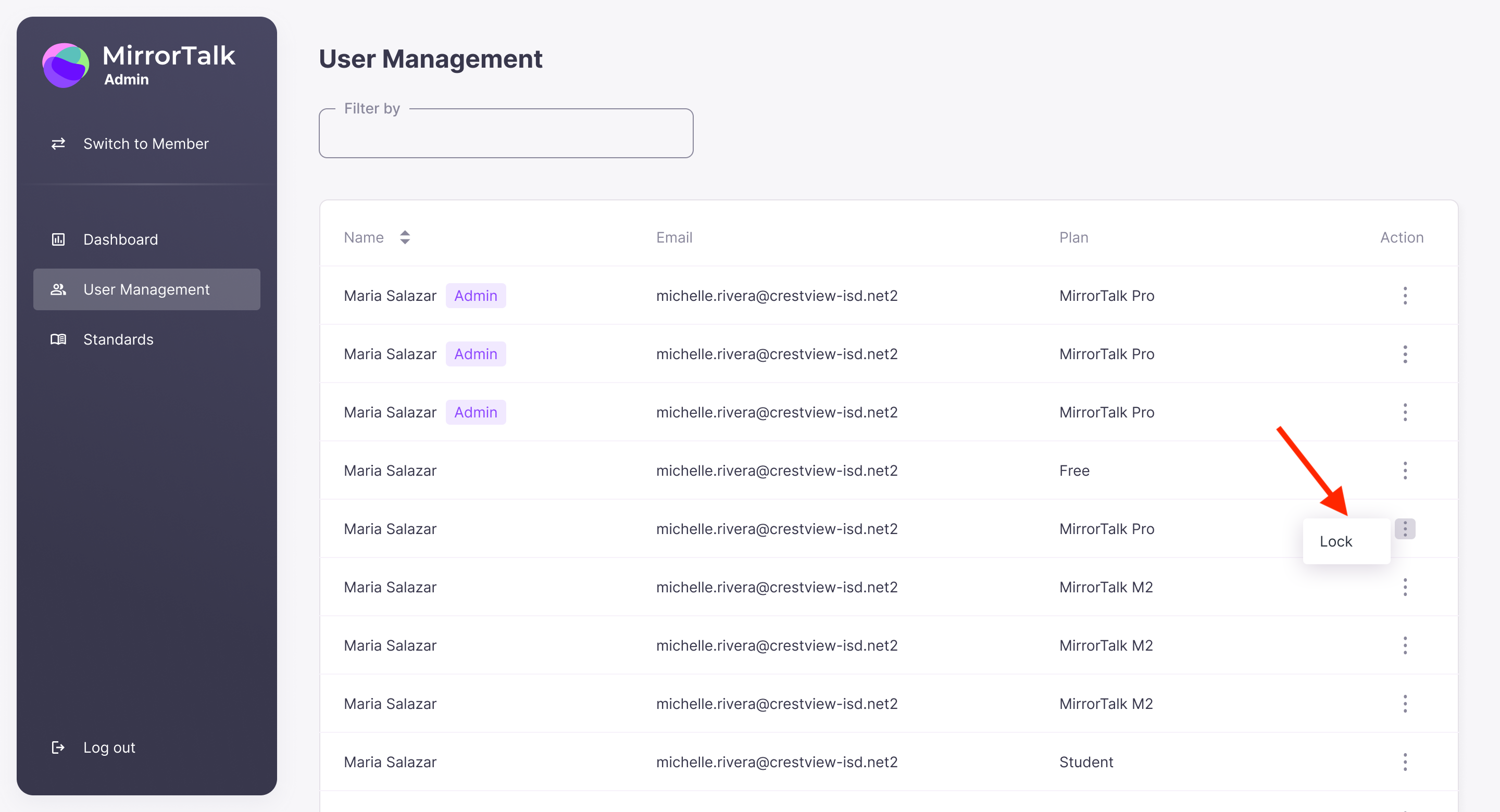
Task: Choose Lock from the open action menu
Action: 1346,541
